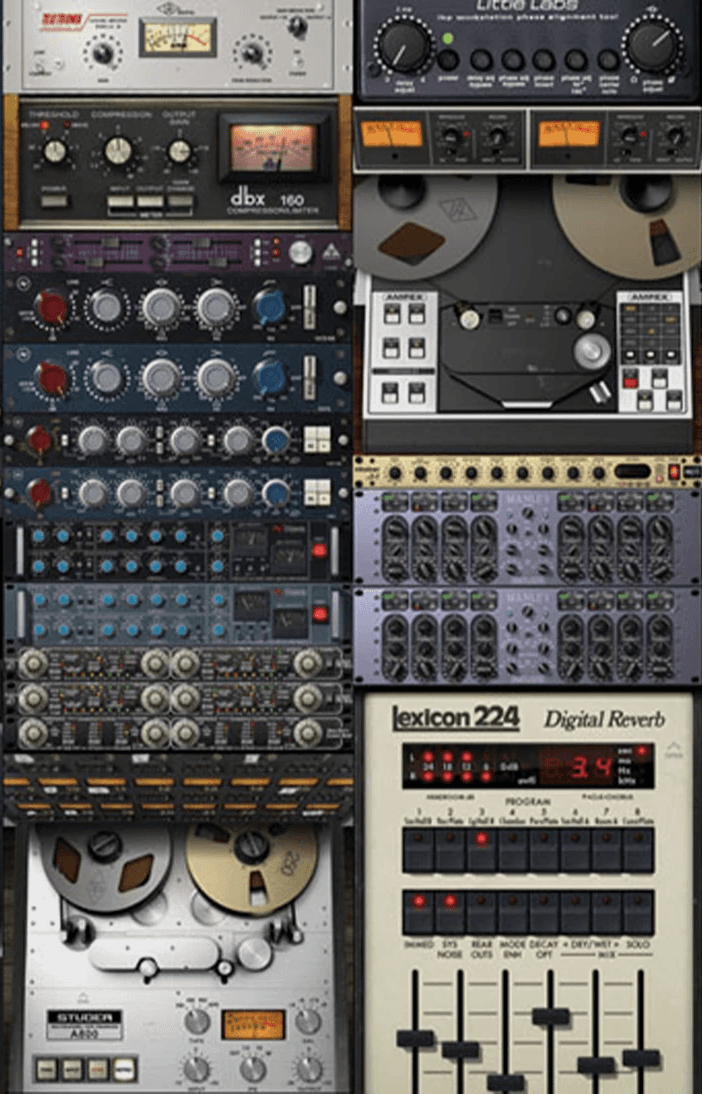The height and width of the screenshot is (1094, 702).
Task: Select Lexicon 224 program 5 Perc Plate
Action: (544, 851)
